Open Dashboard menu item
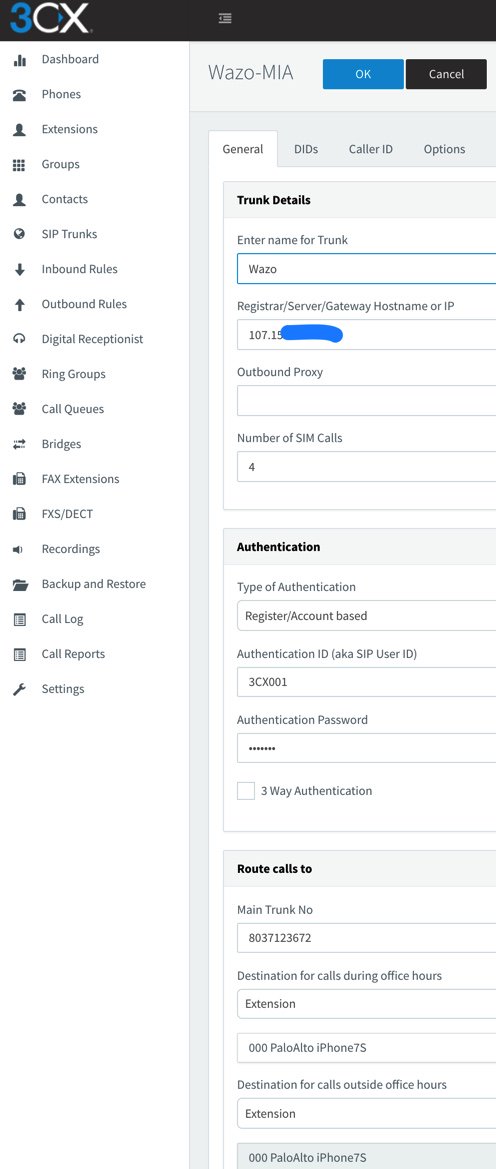 (x=70, y=60)
